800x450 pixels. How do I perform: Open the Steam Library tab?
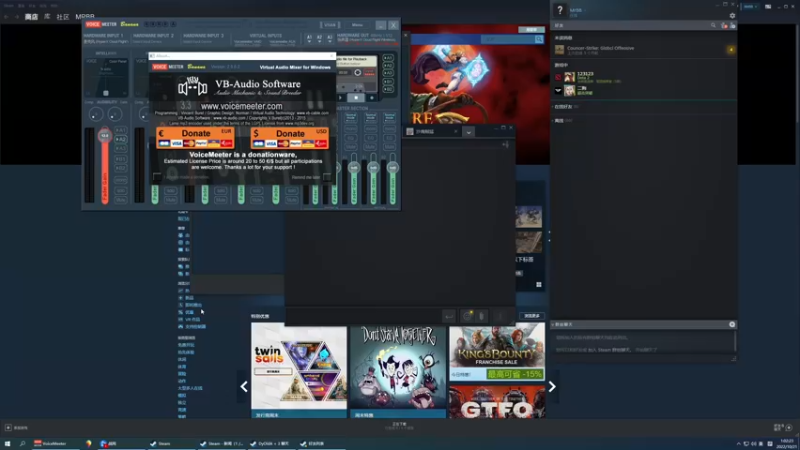click(47, 17)
